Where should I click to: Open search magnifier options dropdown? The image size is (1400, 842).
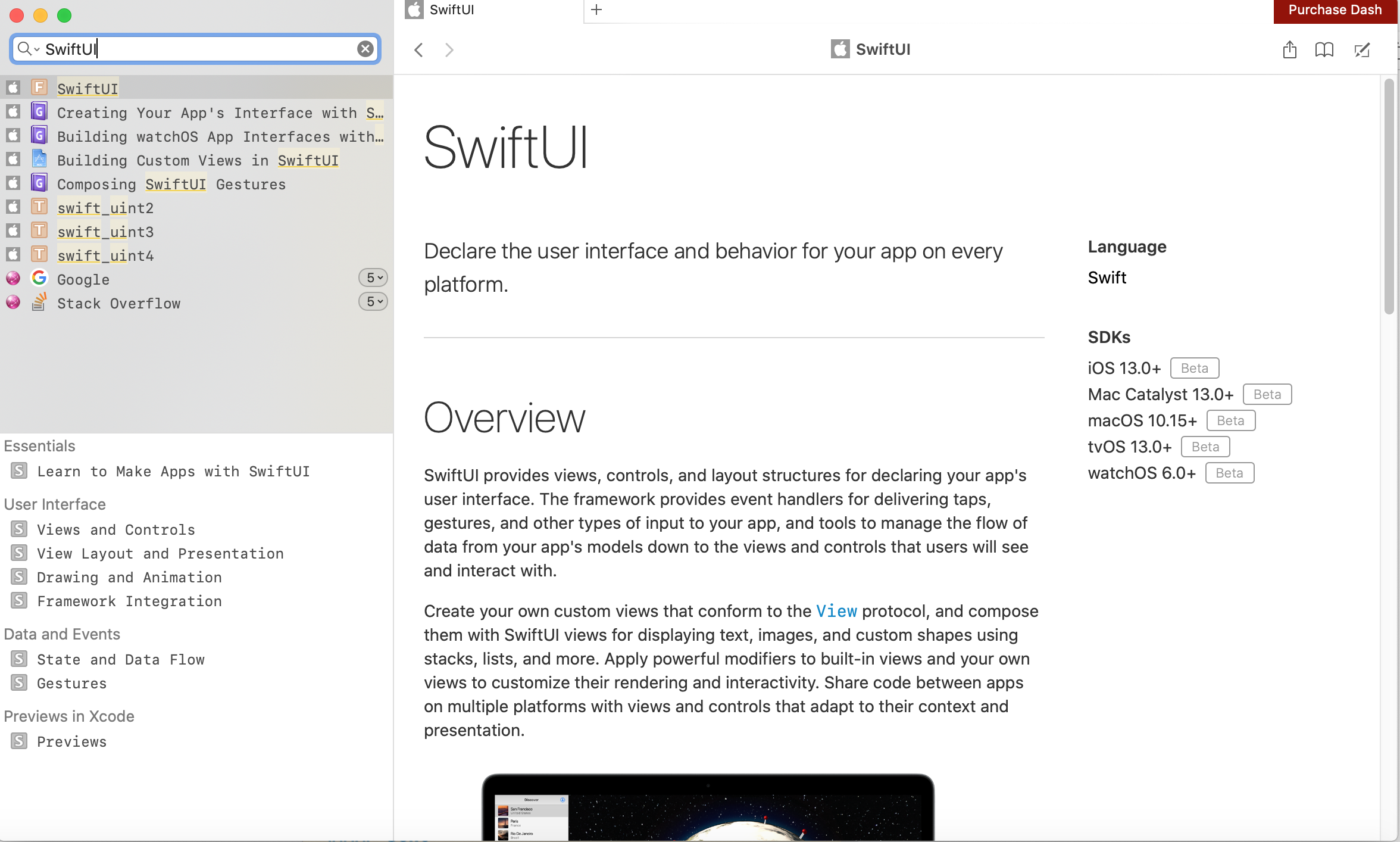pos(27,49)
